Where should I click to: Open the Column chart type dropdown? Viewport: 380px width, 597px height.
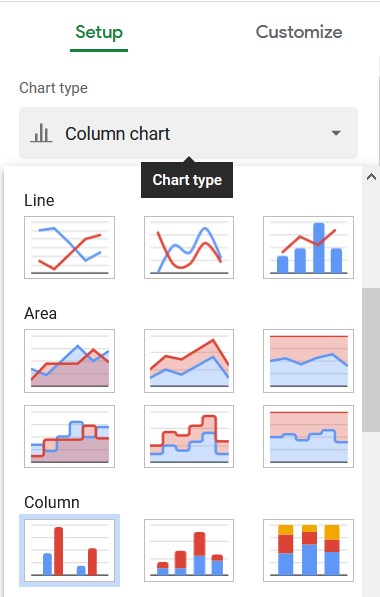tap(188, 133)
